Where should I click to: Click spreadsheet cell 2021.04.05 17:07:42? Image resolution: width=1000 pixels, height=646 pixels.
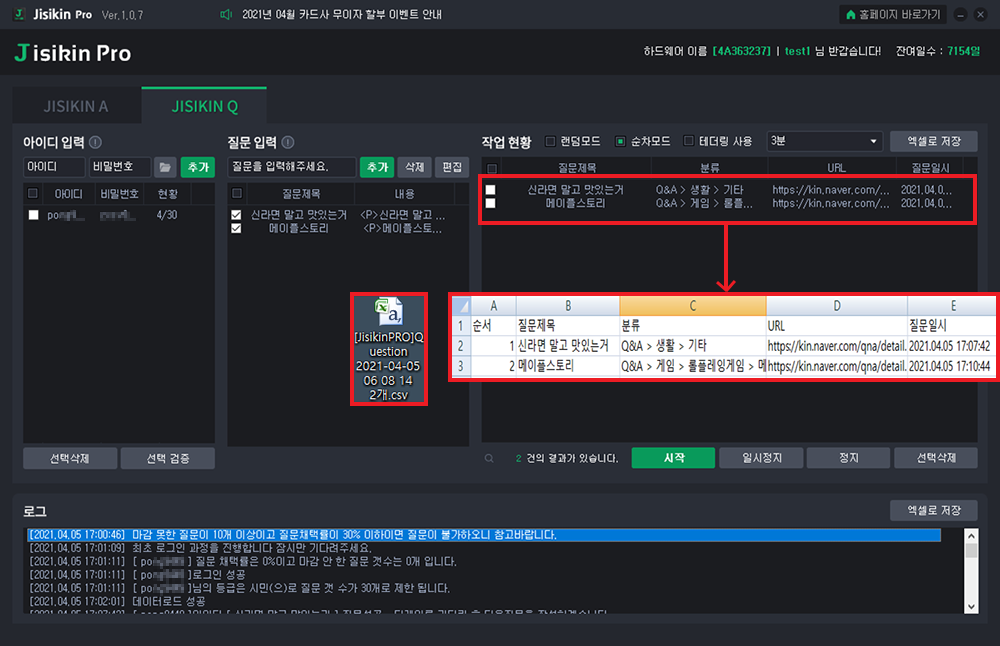[950, 346]
